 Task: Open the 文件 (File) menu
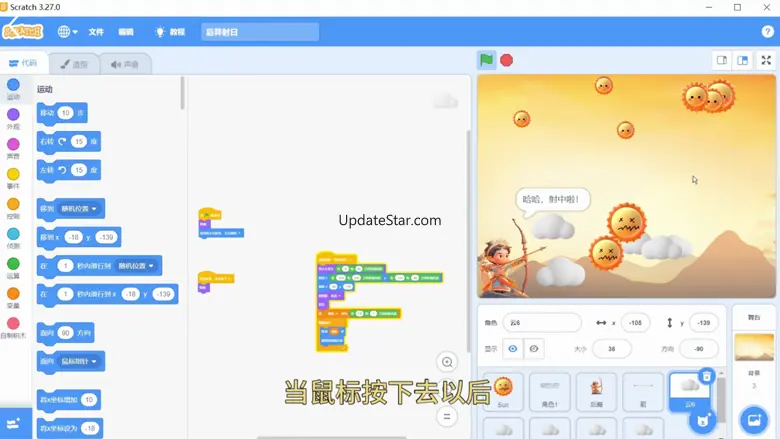(96, 32)
